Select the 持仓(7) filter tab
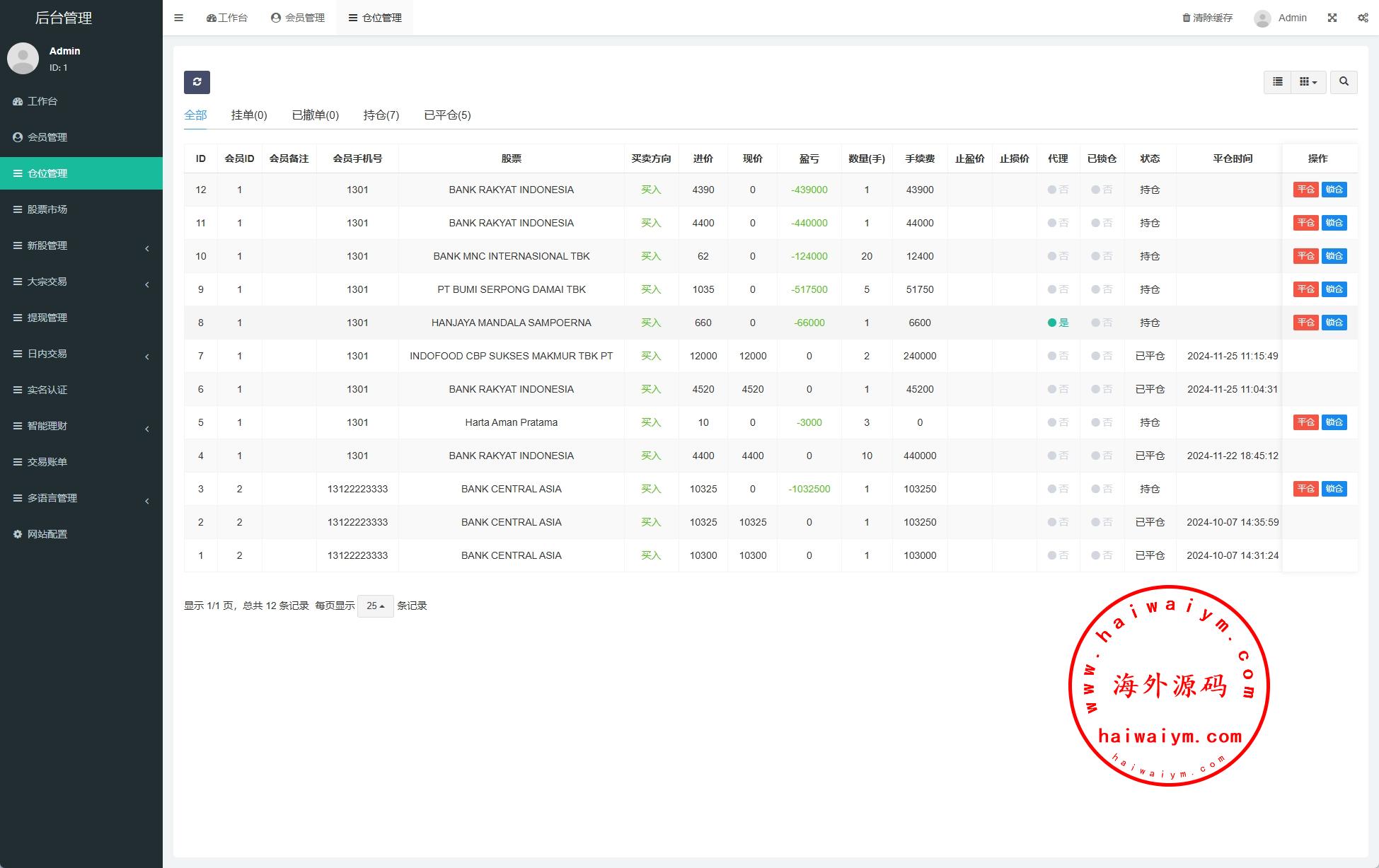The width and height of the screenshot is (1379, 868). click(381, 115)
